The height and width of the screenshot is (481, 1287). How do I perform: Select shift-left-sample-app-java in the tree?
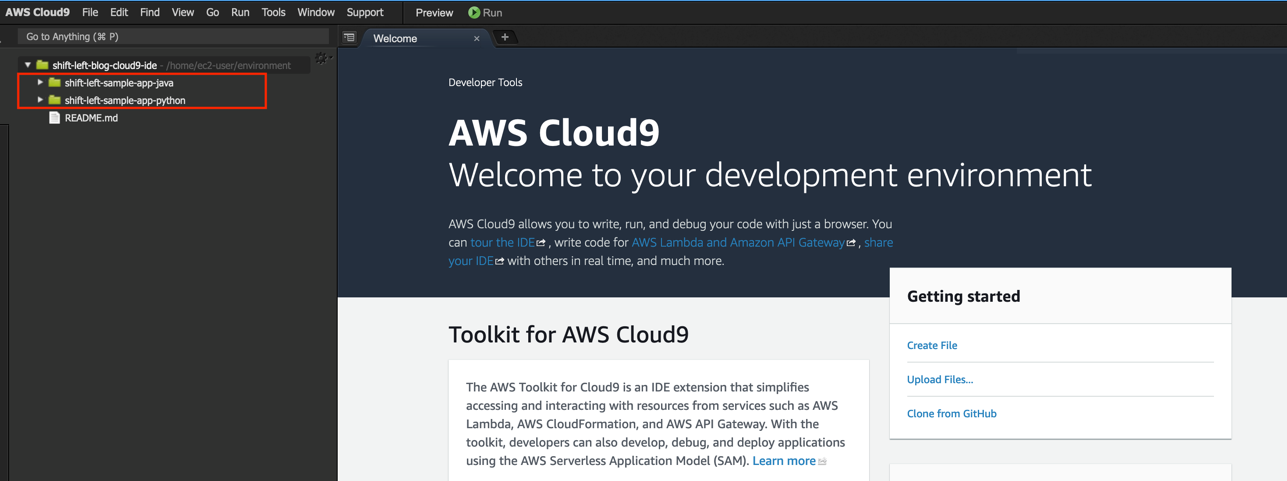[119, 83]
